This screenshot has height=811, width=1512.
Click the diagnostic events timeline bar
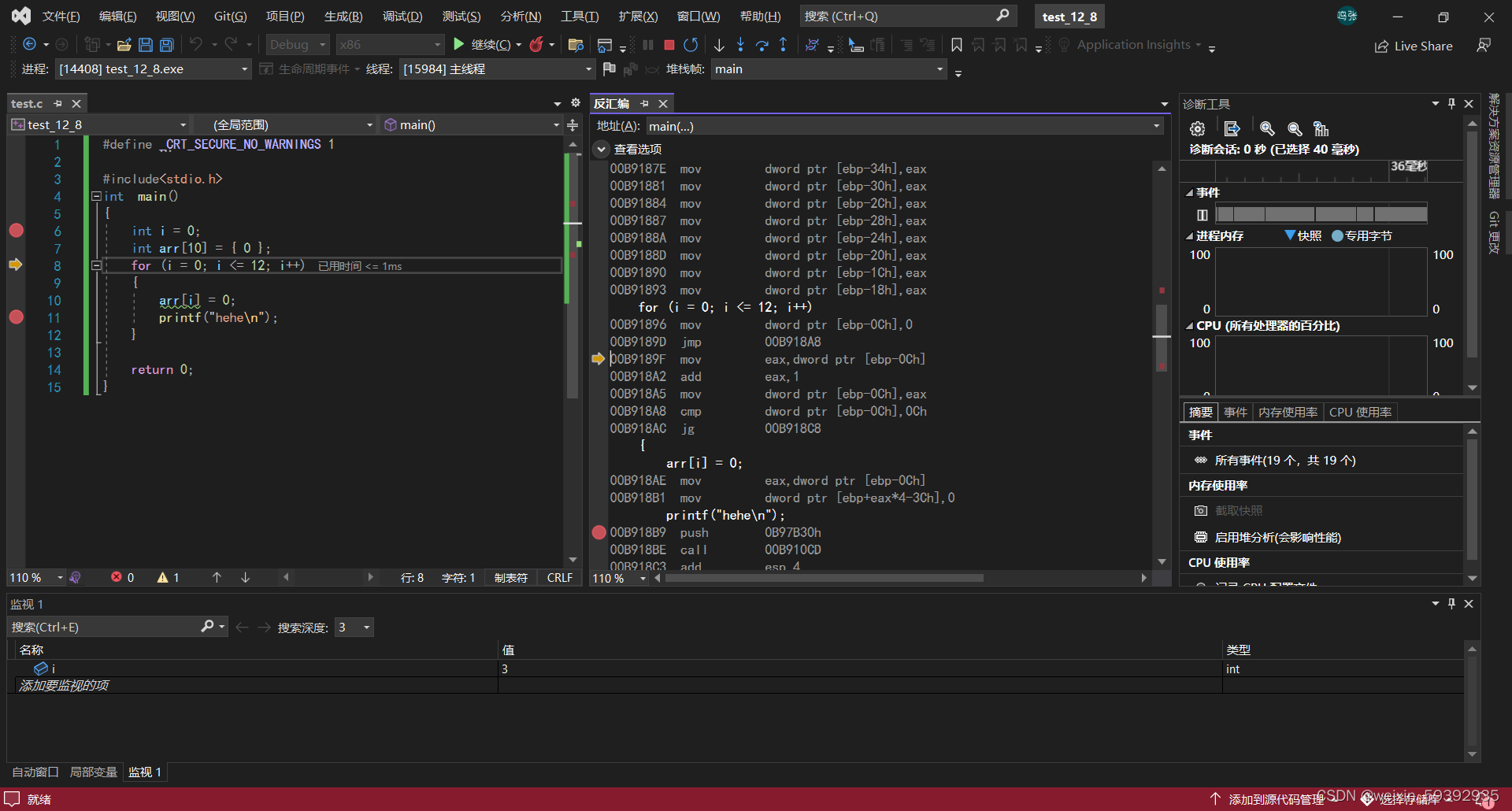(x=1321, y=214)
